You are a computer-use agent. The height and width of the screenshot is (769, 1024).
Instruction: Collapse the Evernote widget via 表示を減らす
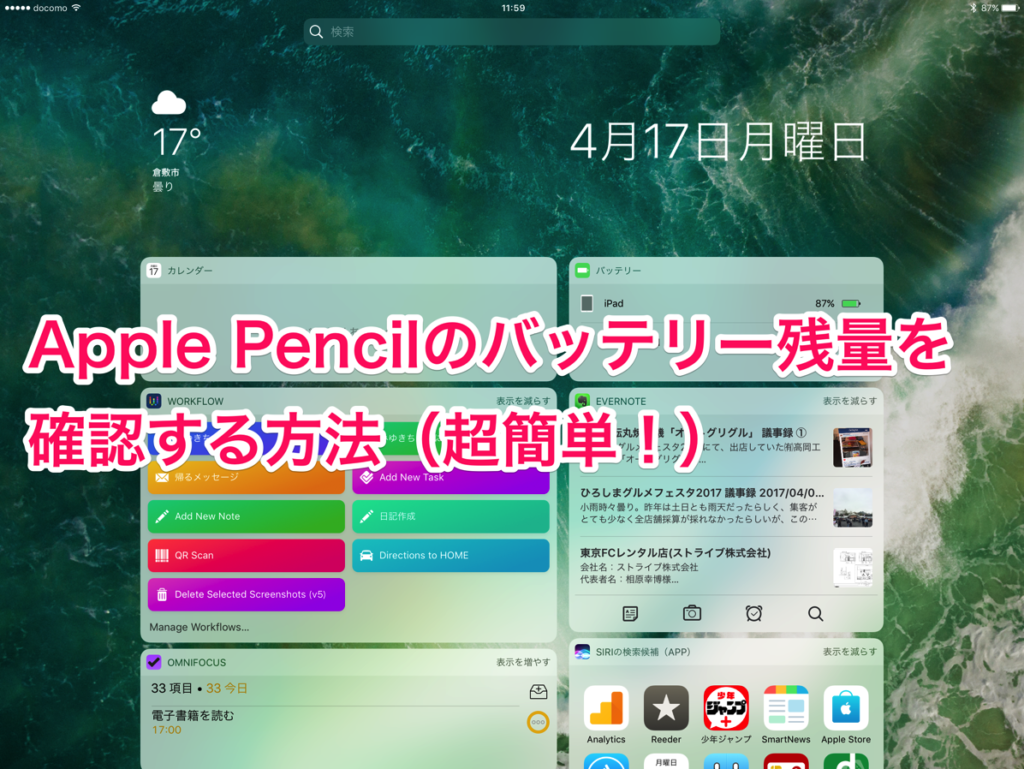tap(852, 398)
